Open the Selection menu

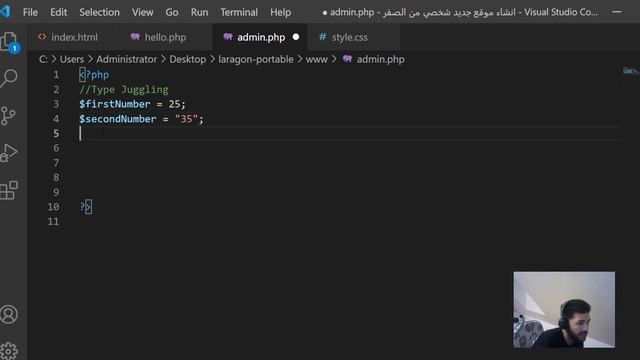(x=100, y=12)
